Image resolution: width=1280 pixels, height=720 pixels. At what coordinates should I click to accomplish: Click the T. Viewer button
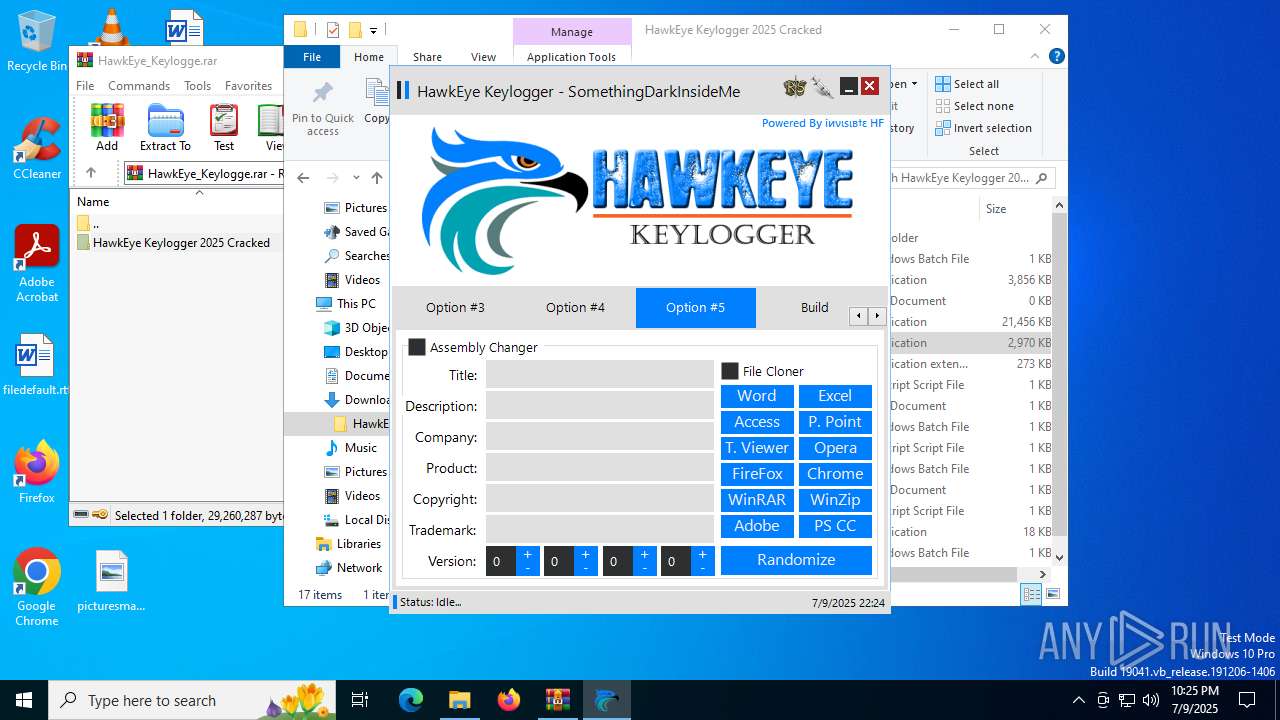tap(757, 448)
